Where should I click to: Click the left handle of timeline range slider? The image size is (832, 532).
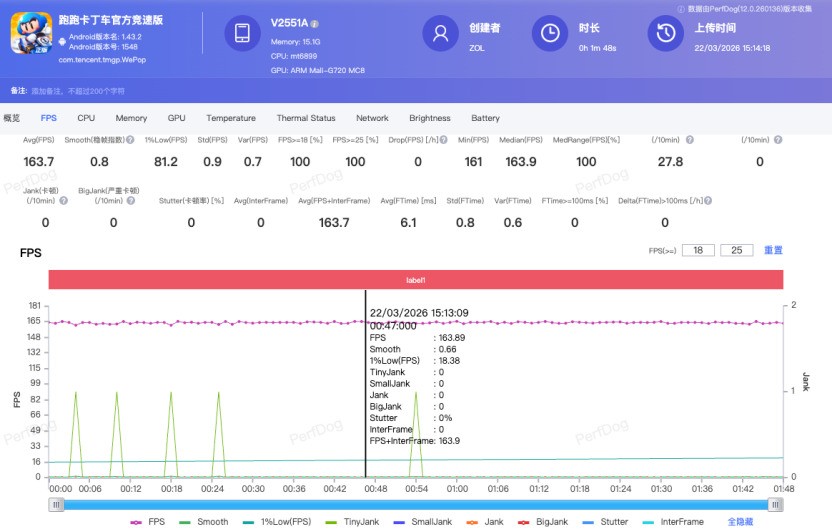(x=57, y=506)
